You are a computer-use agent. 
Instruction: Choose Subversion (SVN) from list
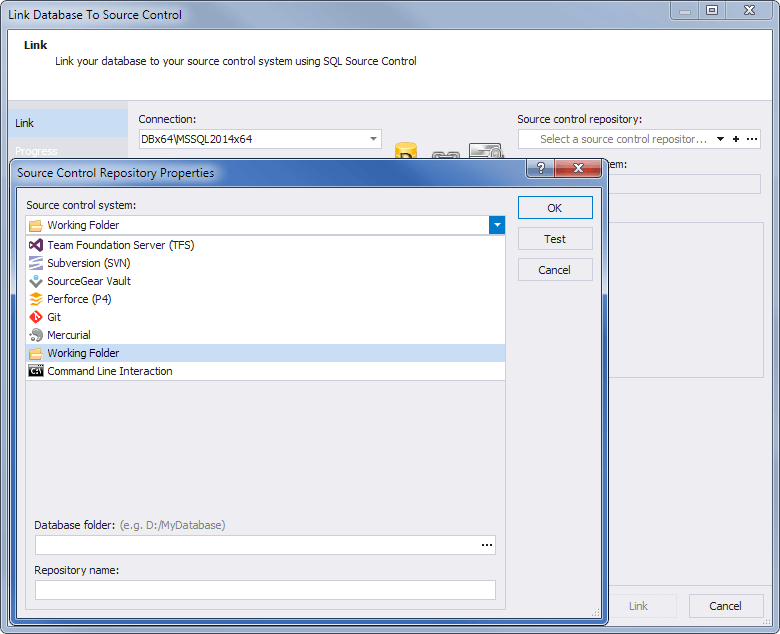265,263
